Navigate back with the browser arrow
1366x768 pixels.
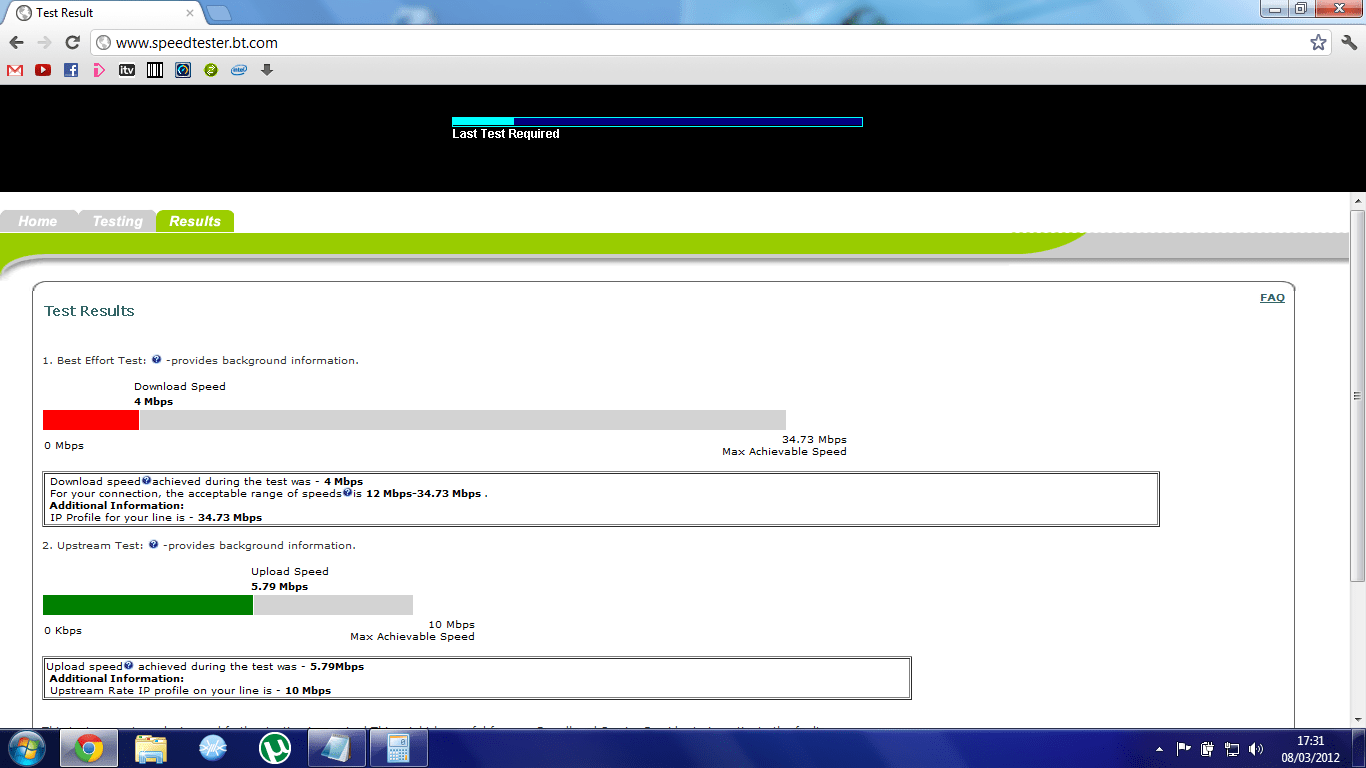pyautogui.click(x=17, y=42)
